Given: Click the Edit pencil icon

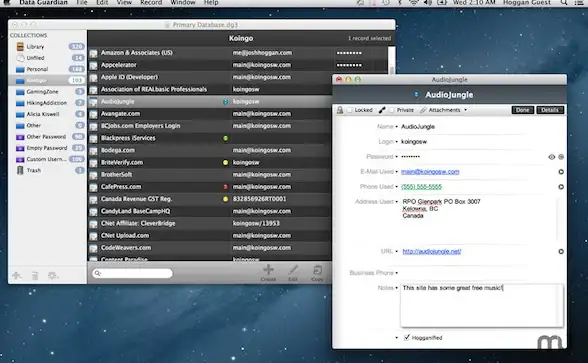Looking at the screenshot, I should pos(293,270).
